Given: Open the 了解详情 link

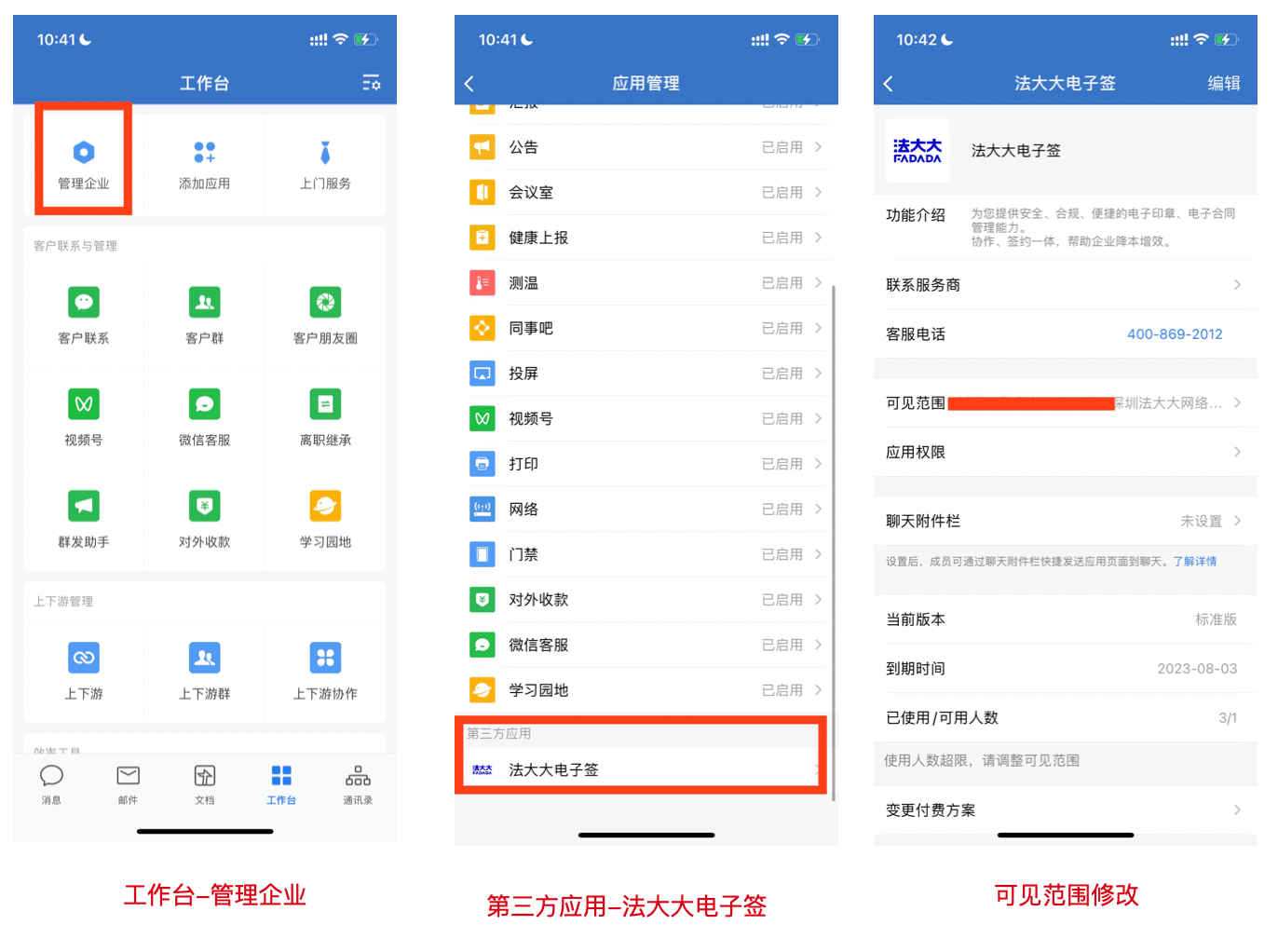Looking at the screenshot, I should pyautogui.click(x=1194, y=562).
